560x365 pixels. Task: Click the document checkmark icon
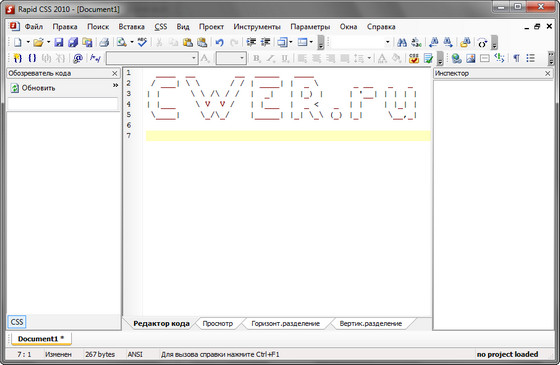tap(428, 58)
